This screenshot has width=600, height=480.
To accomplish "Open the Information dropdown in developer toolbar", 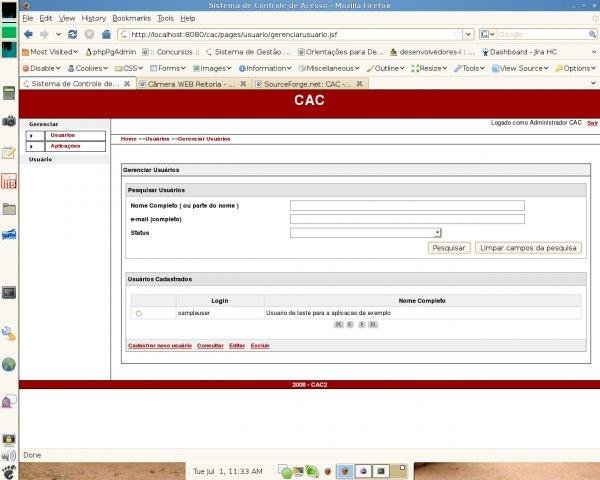I will pos(265,68).
